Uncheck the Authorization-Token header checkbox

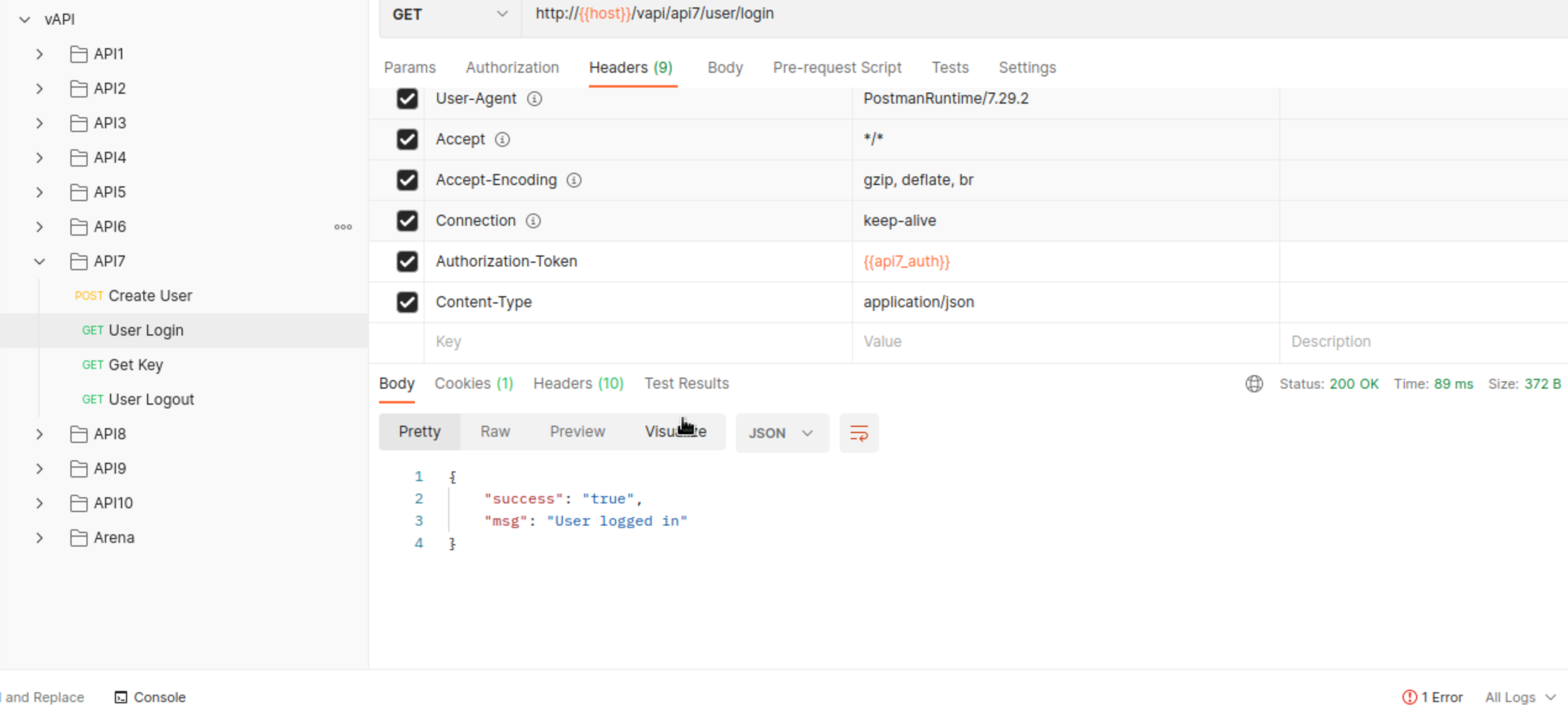[407, 262]
